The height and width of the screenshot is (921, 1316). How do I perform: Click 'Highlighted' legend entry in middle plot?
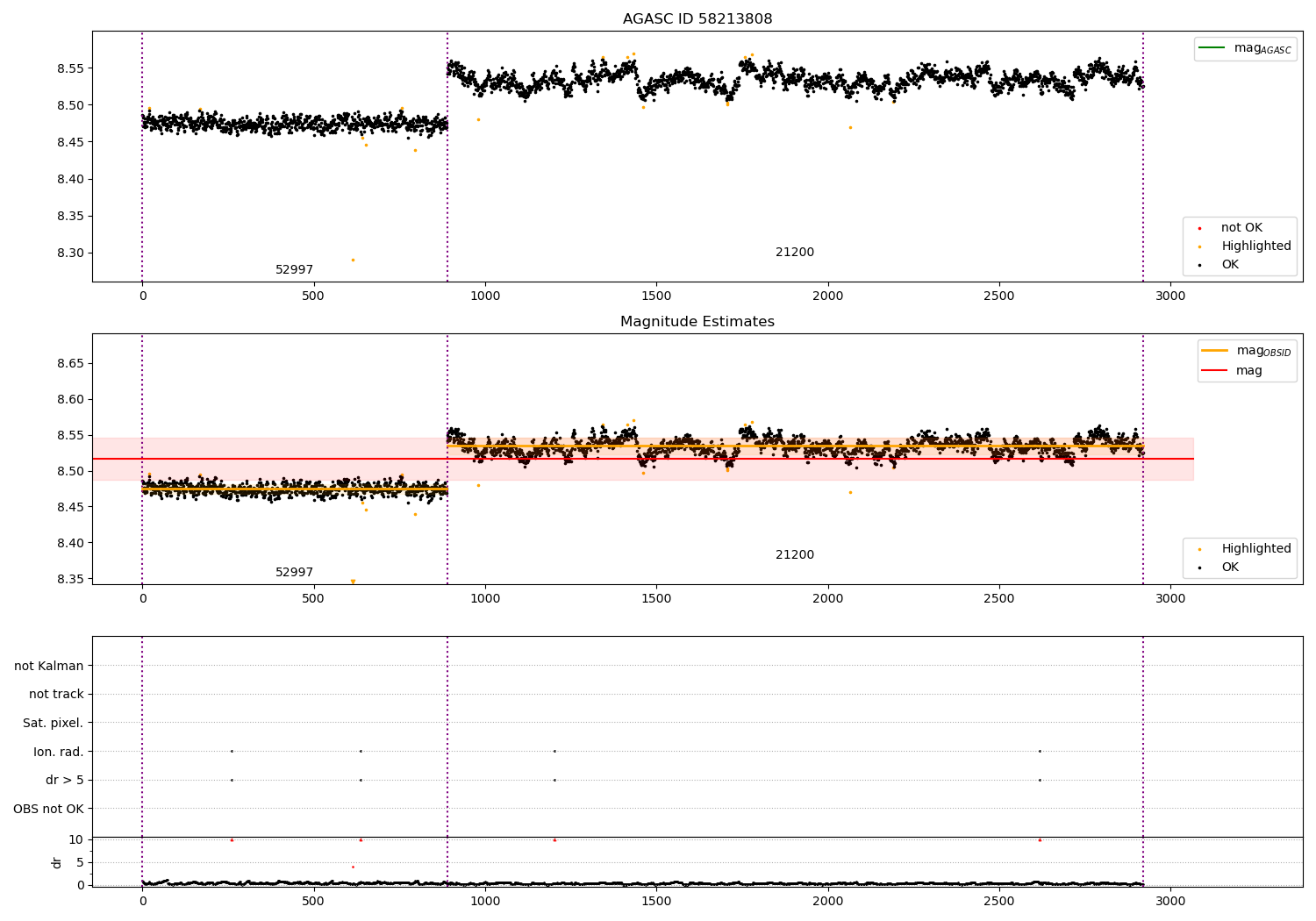tap(1245, 548)
